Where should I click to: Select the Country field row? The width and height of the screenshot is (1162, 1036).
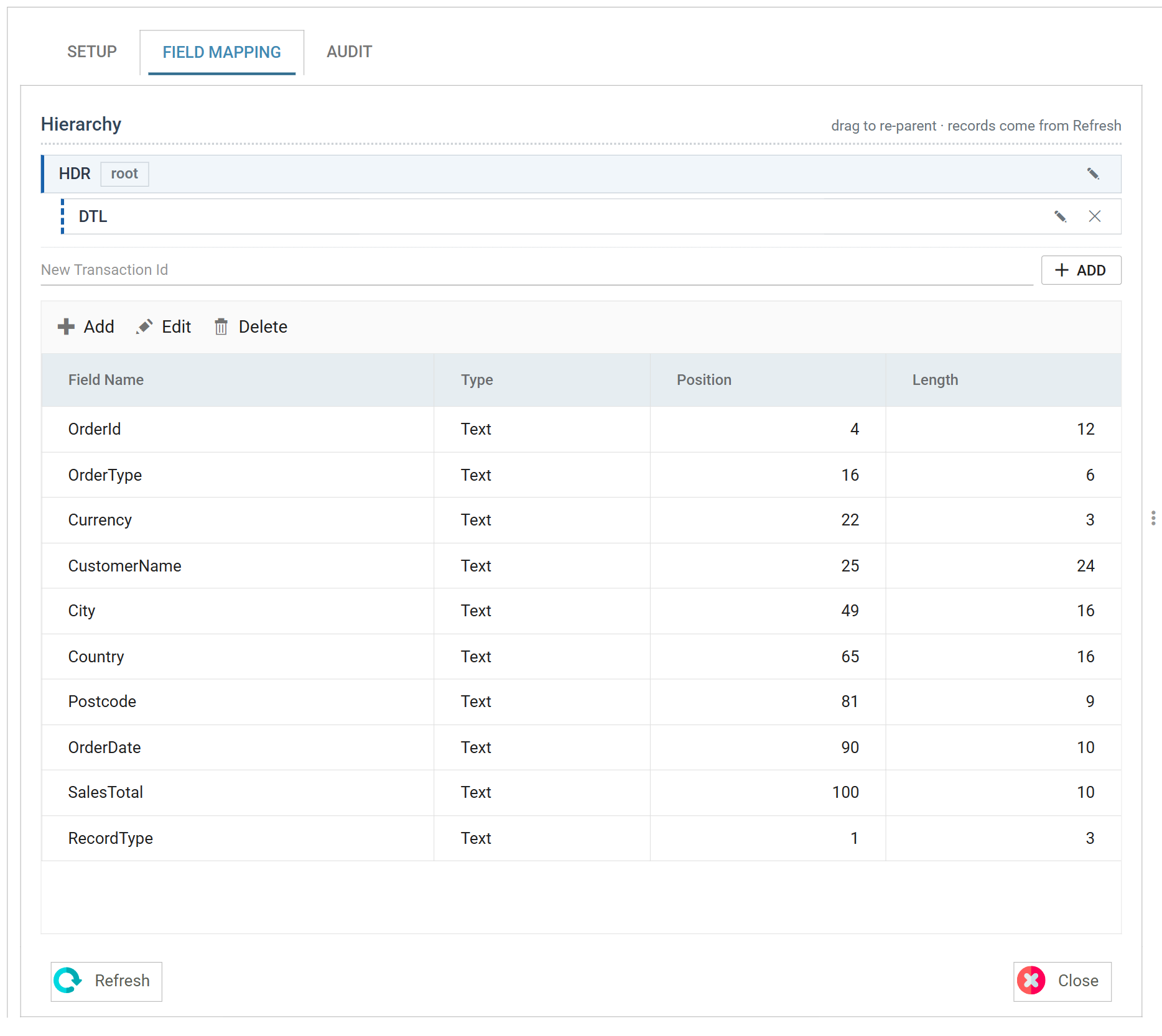(581, 657)
